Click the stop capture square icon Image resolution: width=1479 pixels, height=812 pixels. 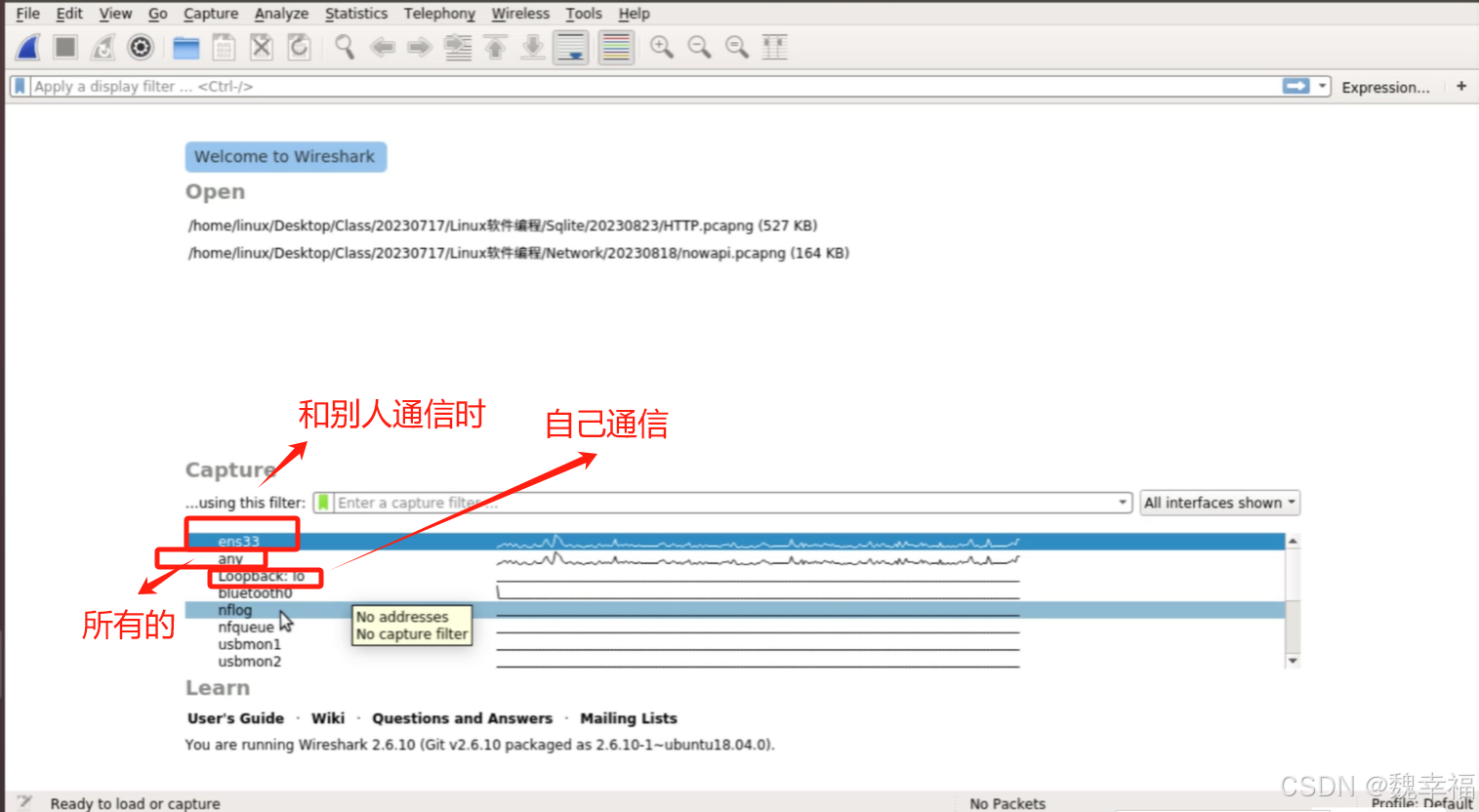click(65, 47)
